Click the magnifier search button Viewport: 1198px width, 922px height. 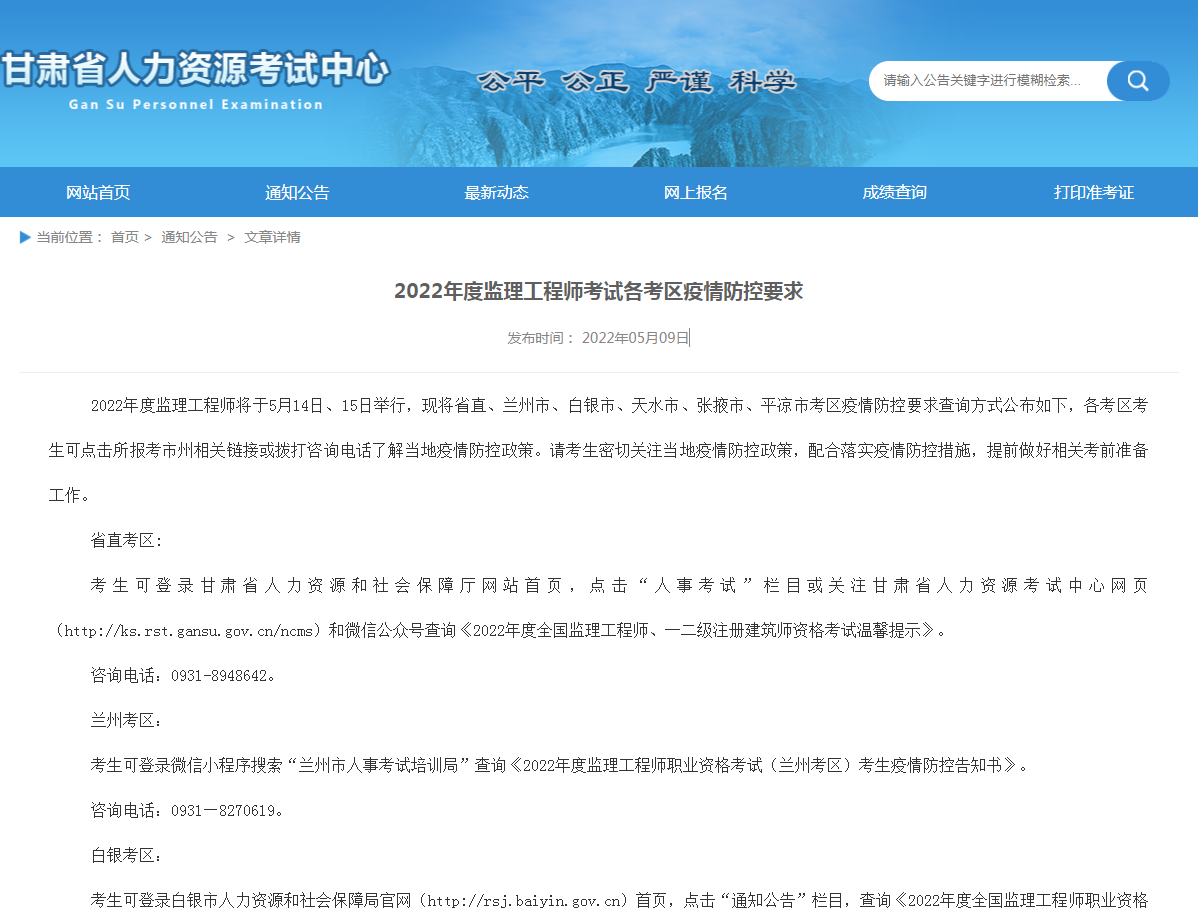1137,81
